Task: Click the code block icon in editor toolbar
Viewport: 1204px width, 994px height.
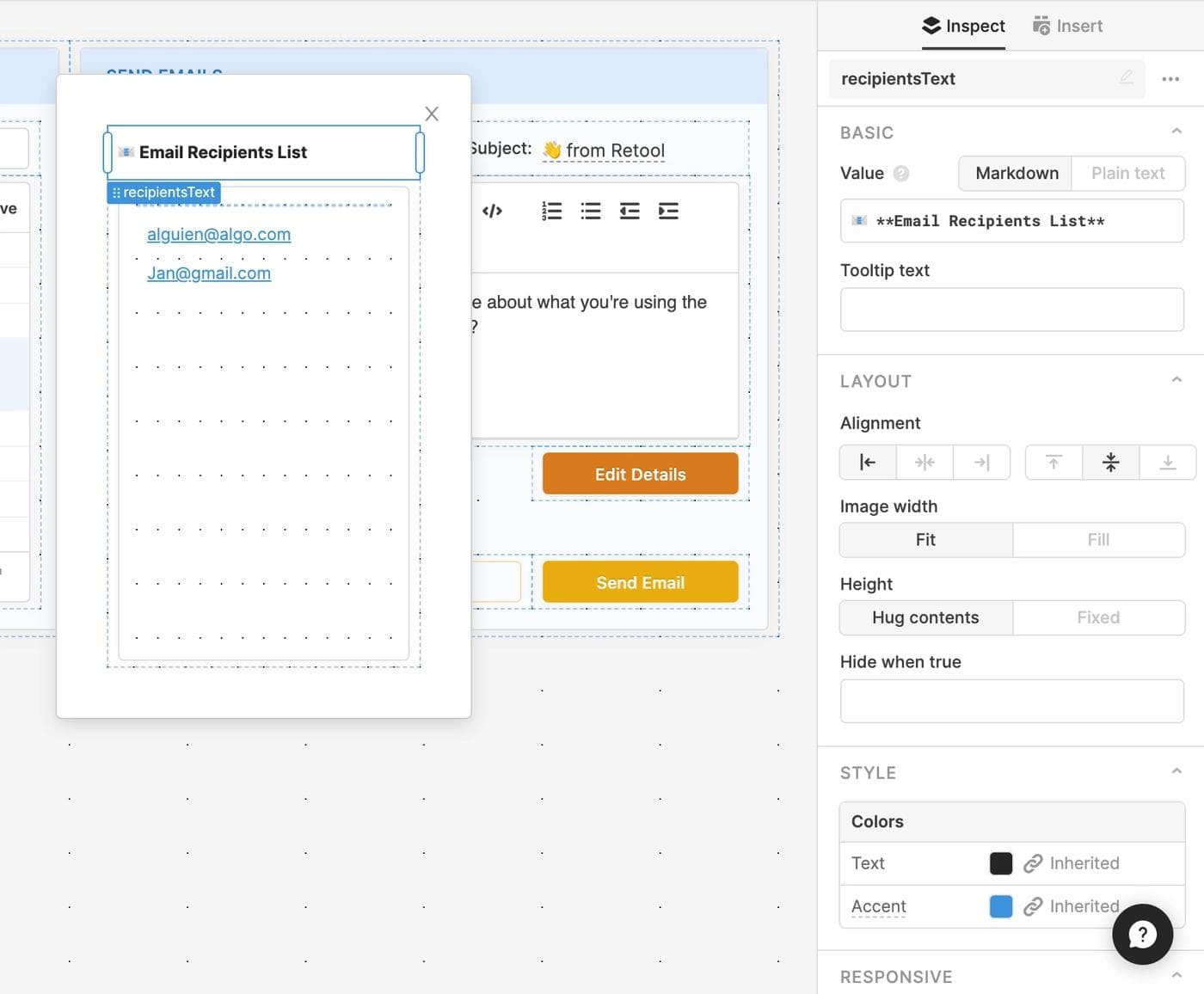Action: click(x=492, y=211)
